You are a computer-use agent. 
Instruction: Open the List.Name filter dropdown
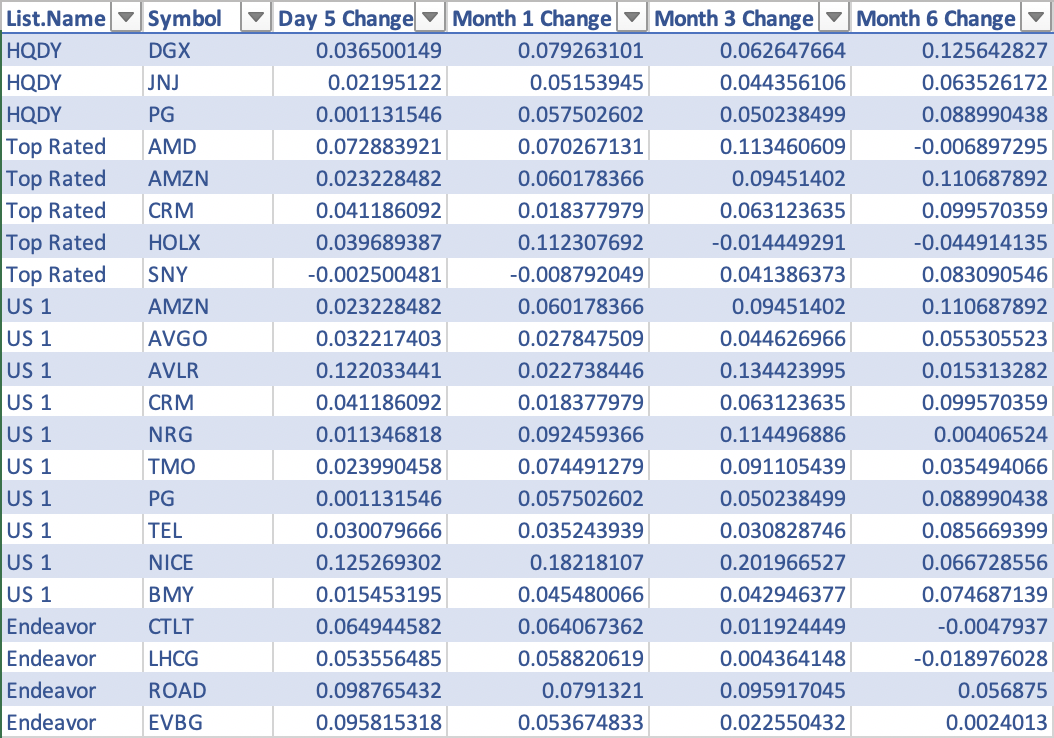coord(126,18)
